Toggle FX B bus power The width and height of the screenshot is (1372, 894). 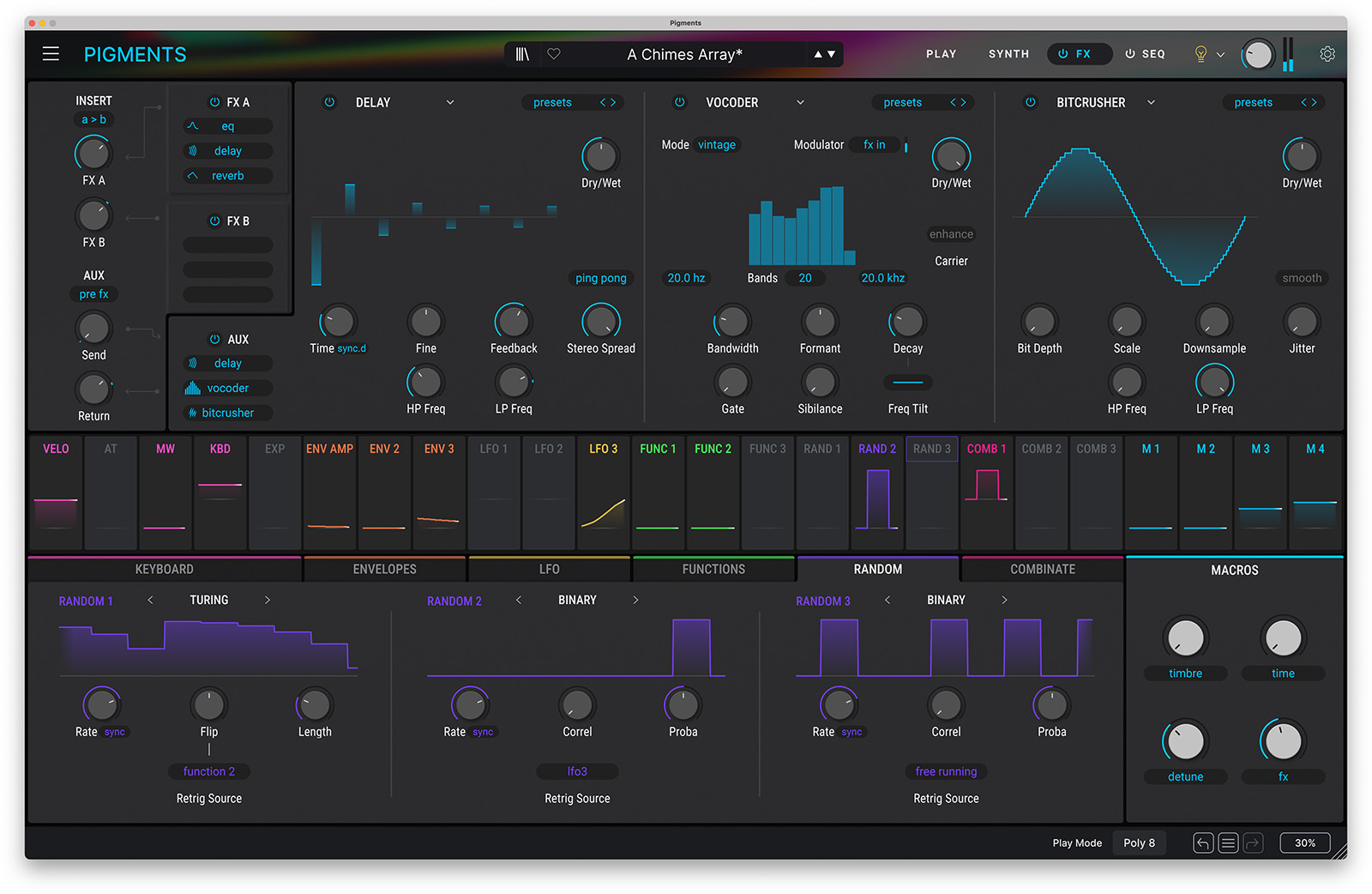click(214, 220)
